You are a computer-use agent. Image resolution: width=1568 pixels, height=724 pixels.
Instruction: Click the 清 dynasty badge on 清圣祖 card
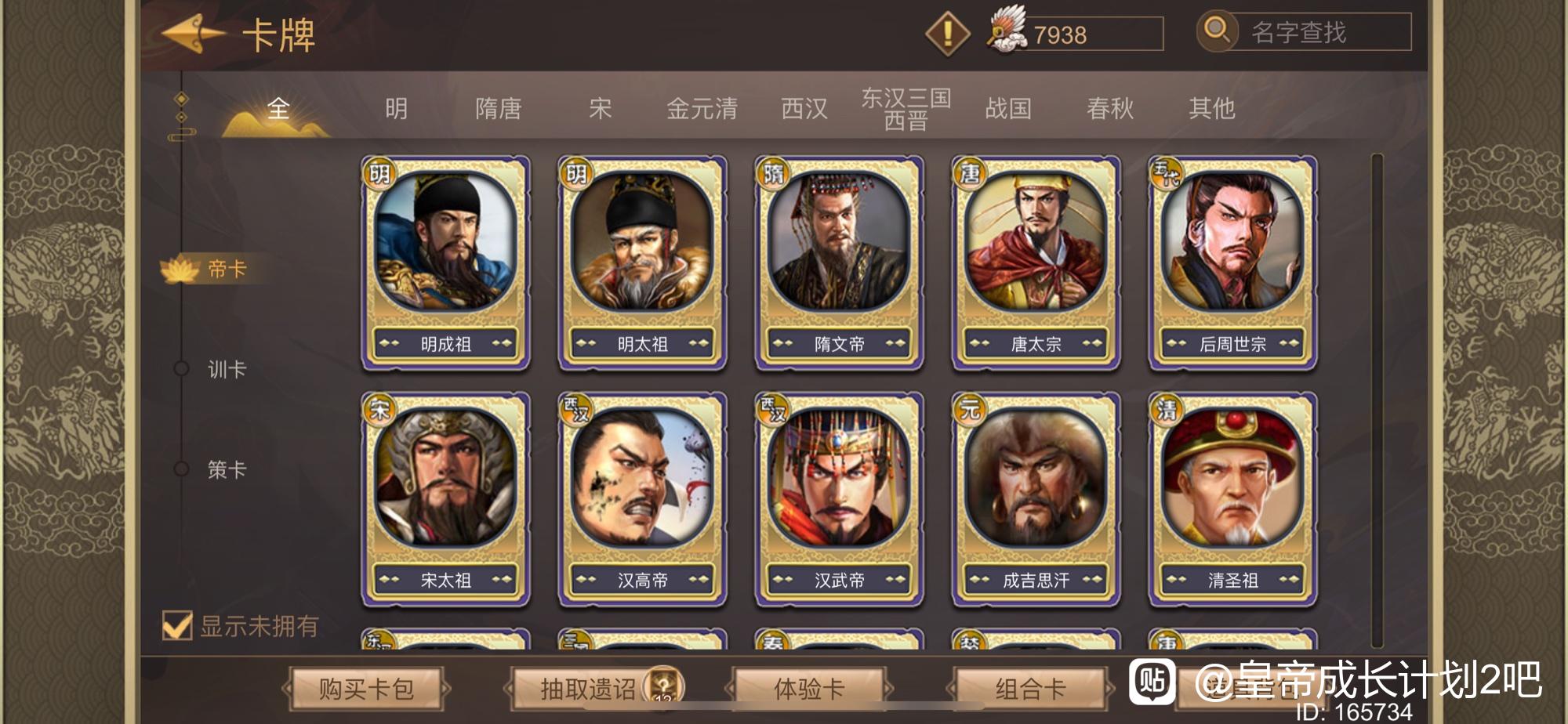pos(1167,409)
